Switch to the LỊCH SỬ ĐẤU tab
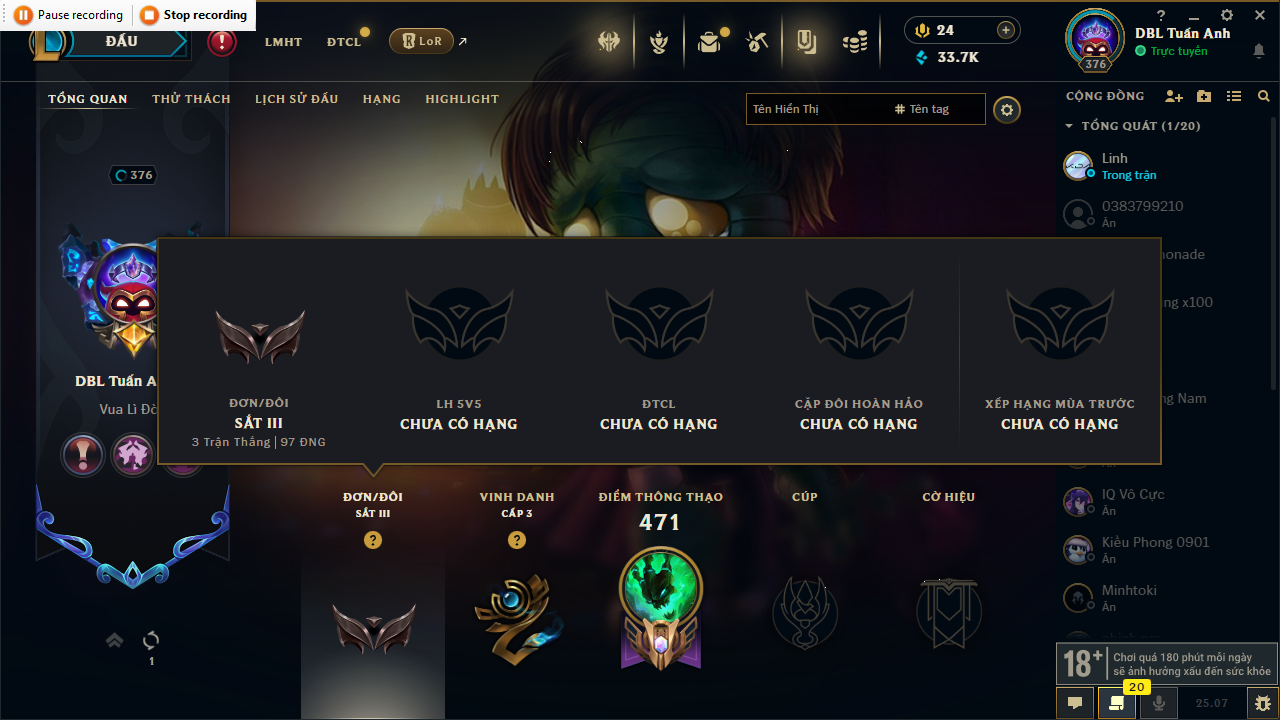This screenshot has height=720, width=1280. [296, 99]
